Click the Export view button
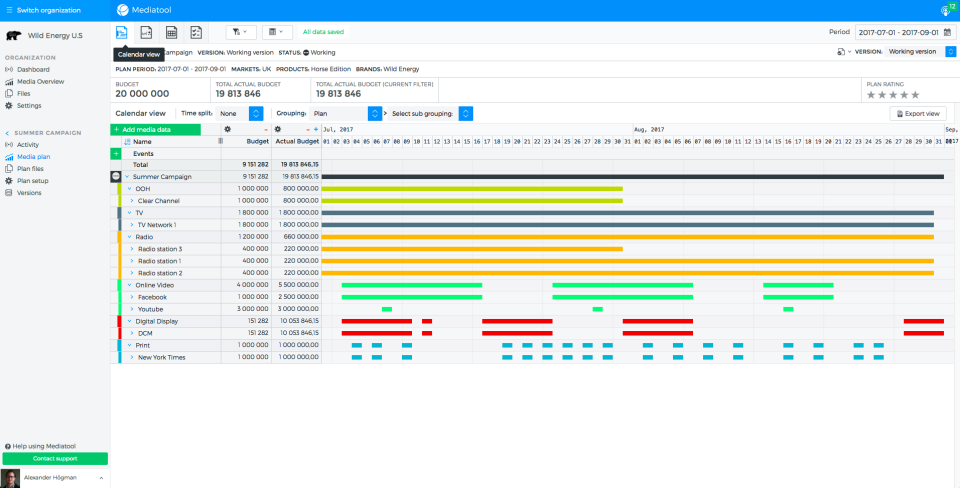 pos(917,114)
